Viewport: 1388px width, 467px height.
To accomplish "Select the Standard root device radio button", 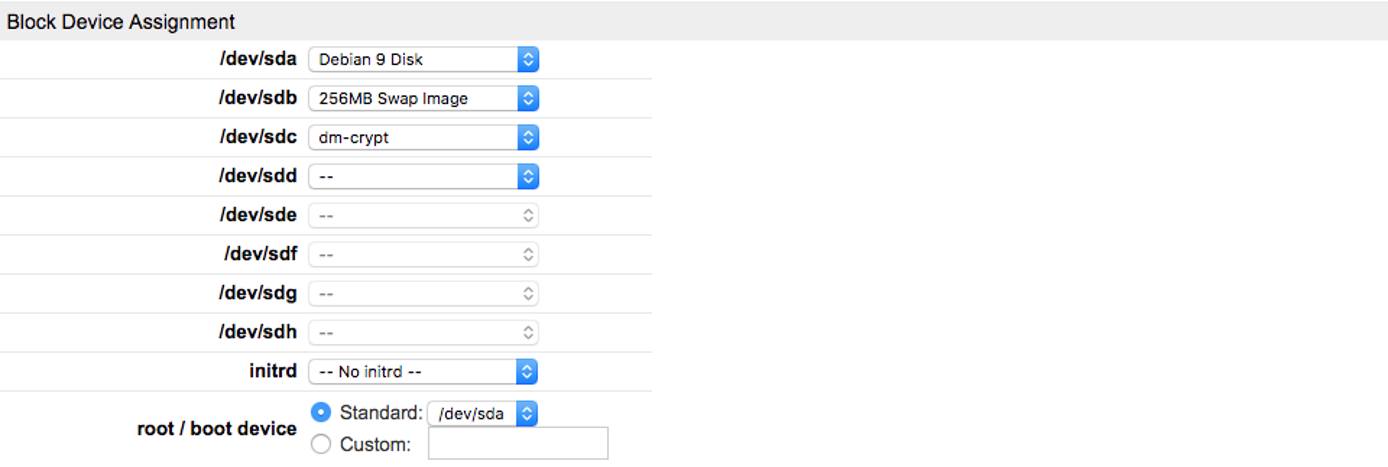I will (x=321, y=412).
